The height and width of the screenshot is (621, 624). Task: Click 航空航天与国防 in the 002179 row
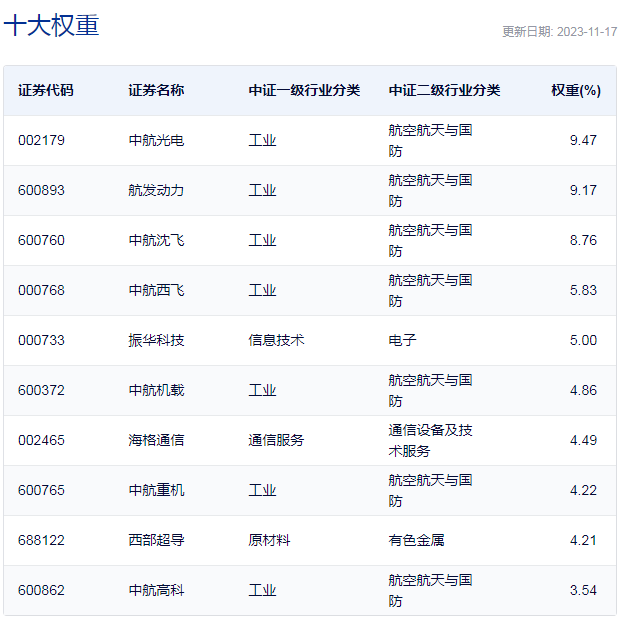click(x=430, y=141)
